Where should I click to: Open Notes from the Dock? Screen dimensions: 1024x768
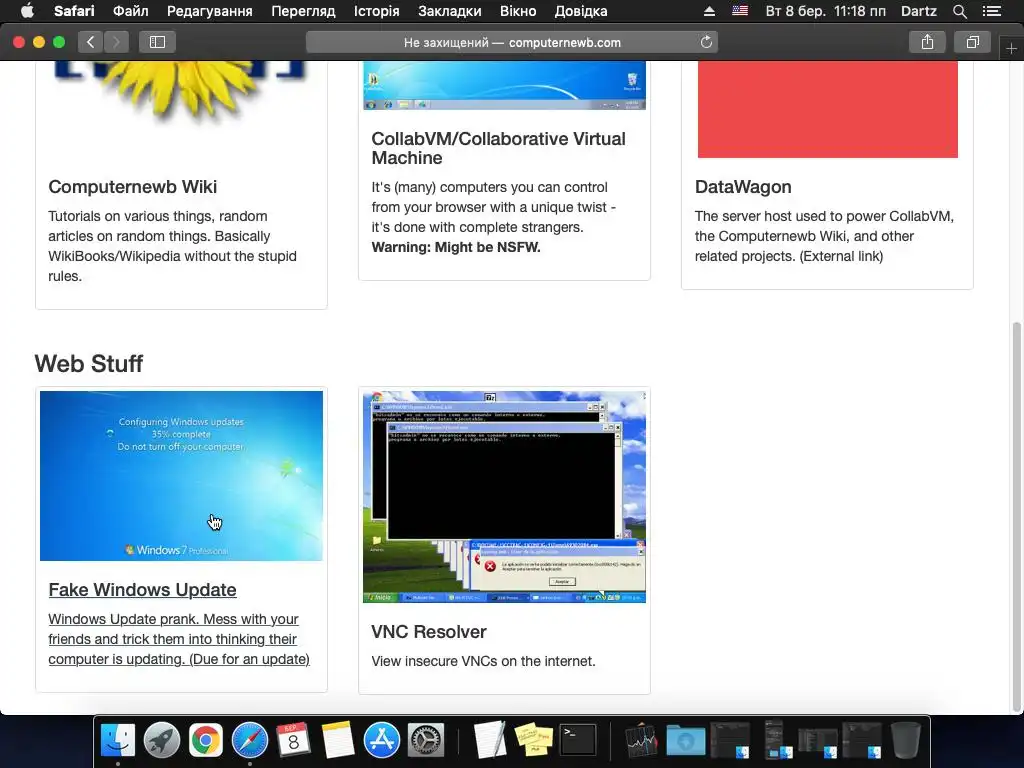coord(338,741)
